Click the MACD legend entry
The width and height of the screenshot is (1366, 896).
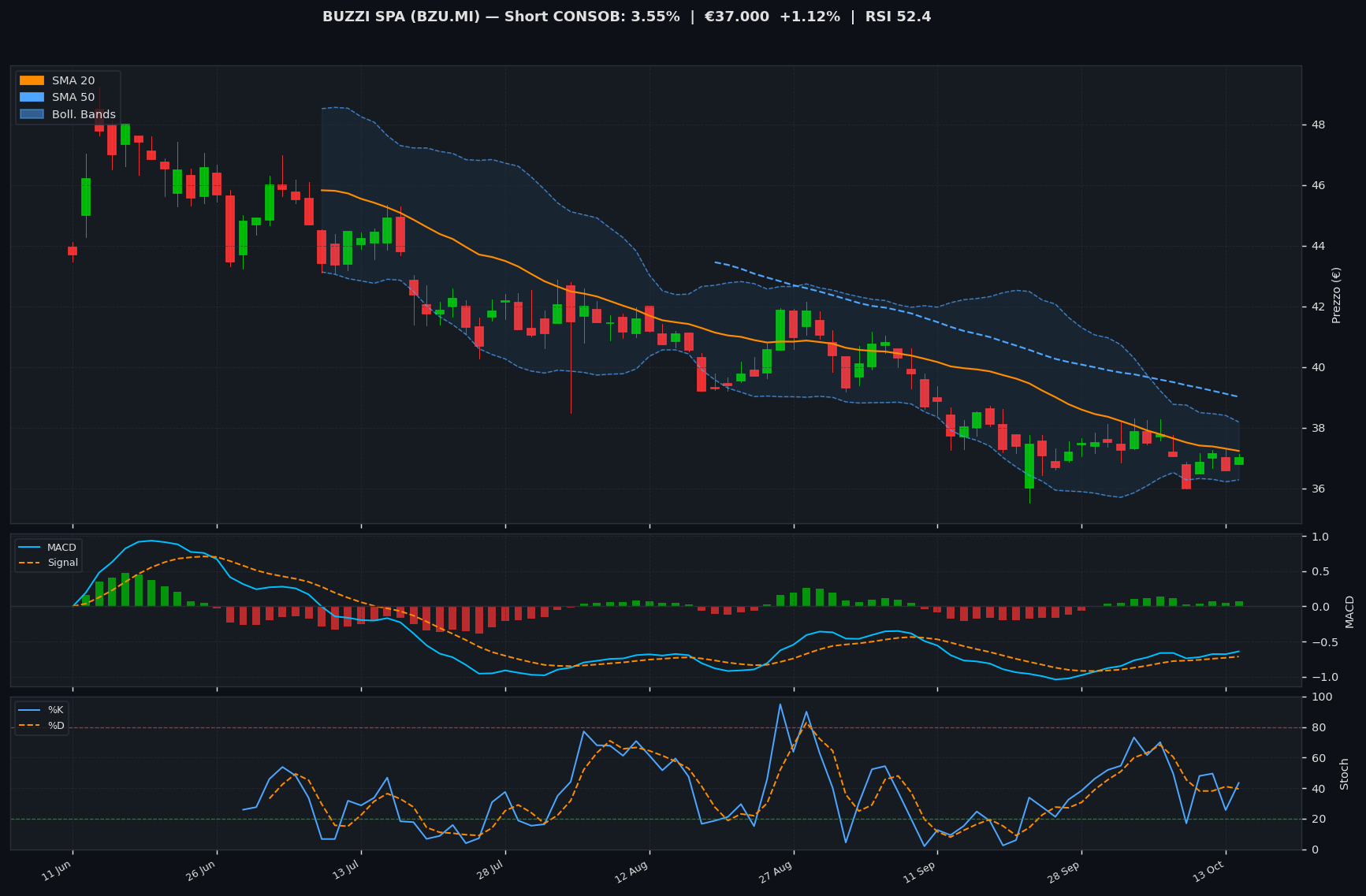coord(48,548)
